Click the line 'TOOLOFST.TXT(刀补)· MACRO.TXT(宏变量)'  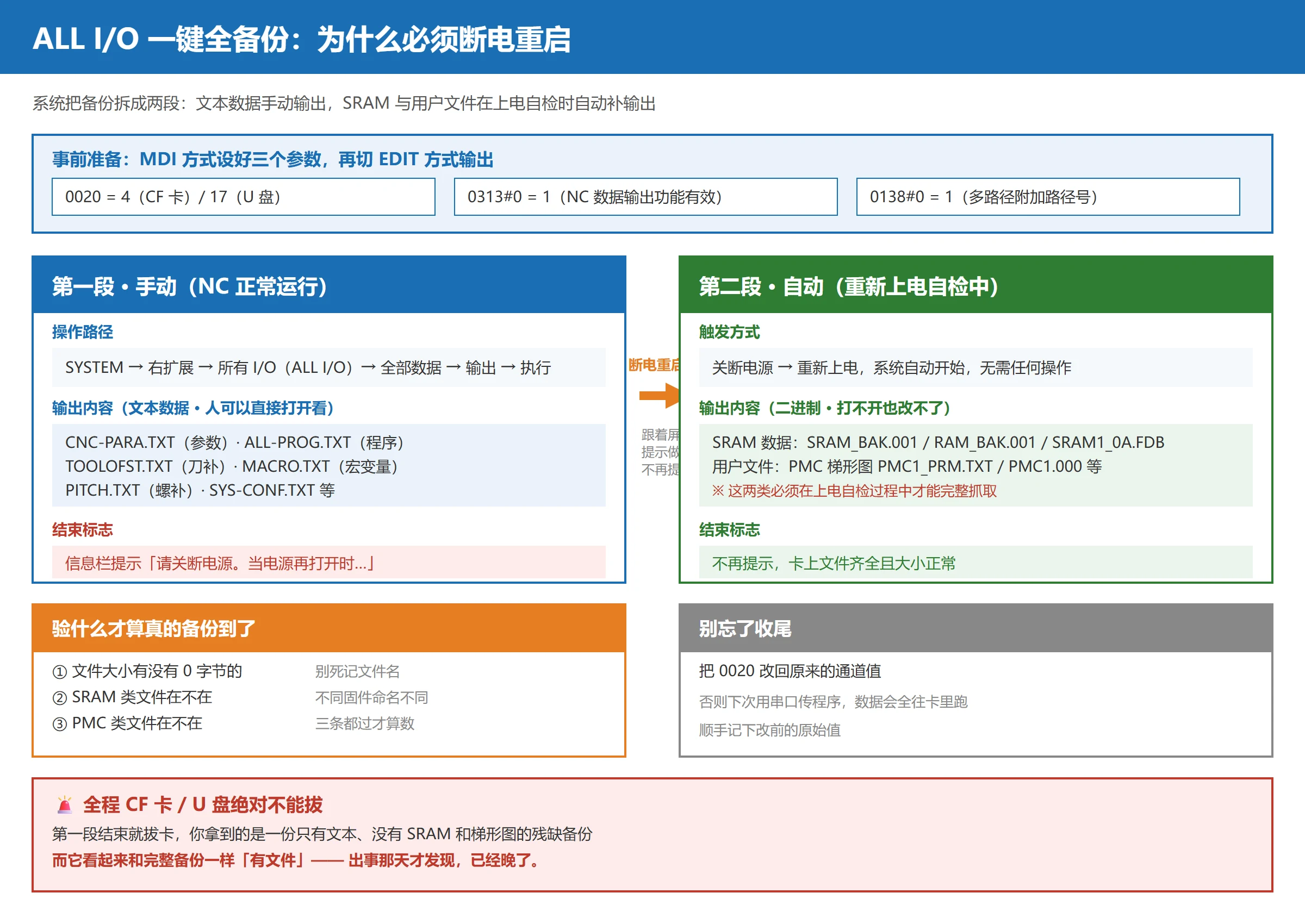point(232,466)
